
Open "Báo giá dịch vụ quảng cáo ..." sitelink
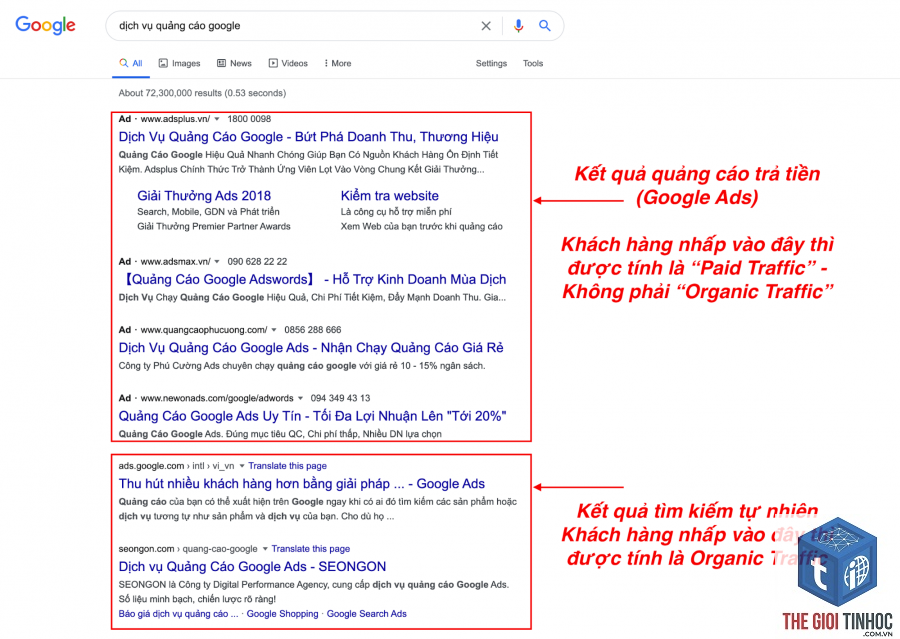coord(178,614)
